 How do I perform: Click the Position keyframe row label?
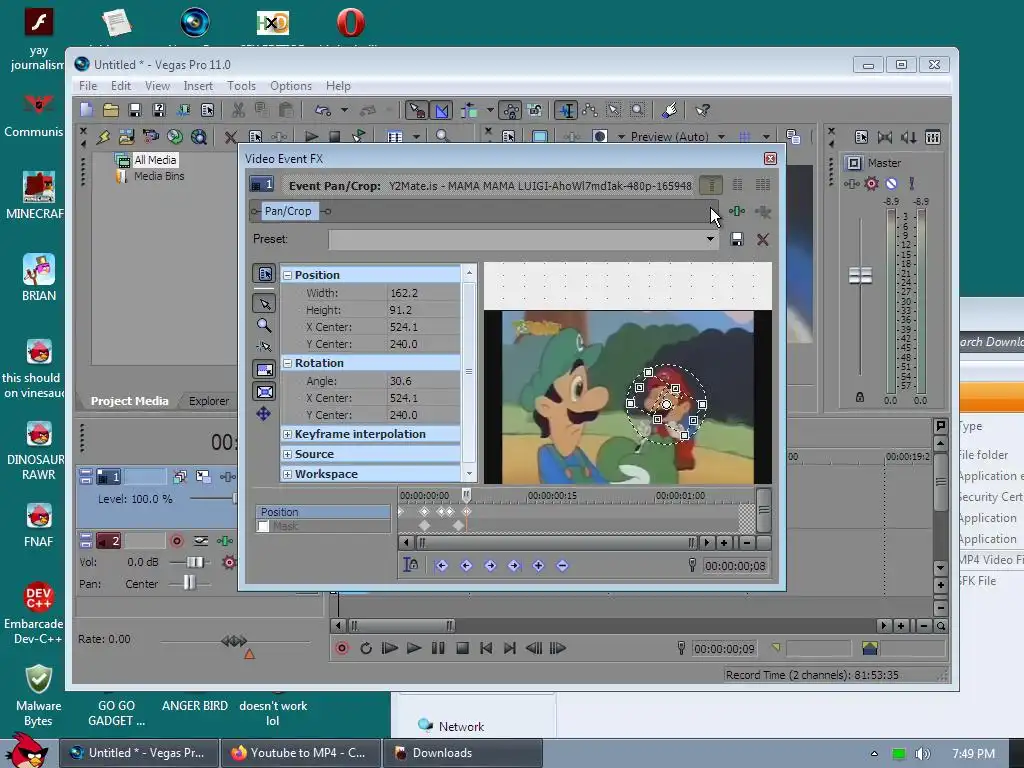pyautogui.click(x=323, y=512)
